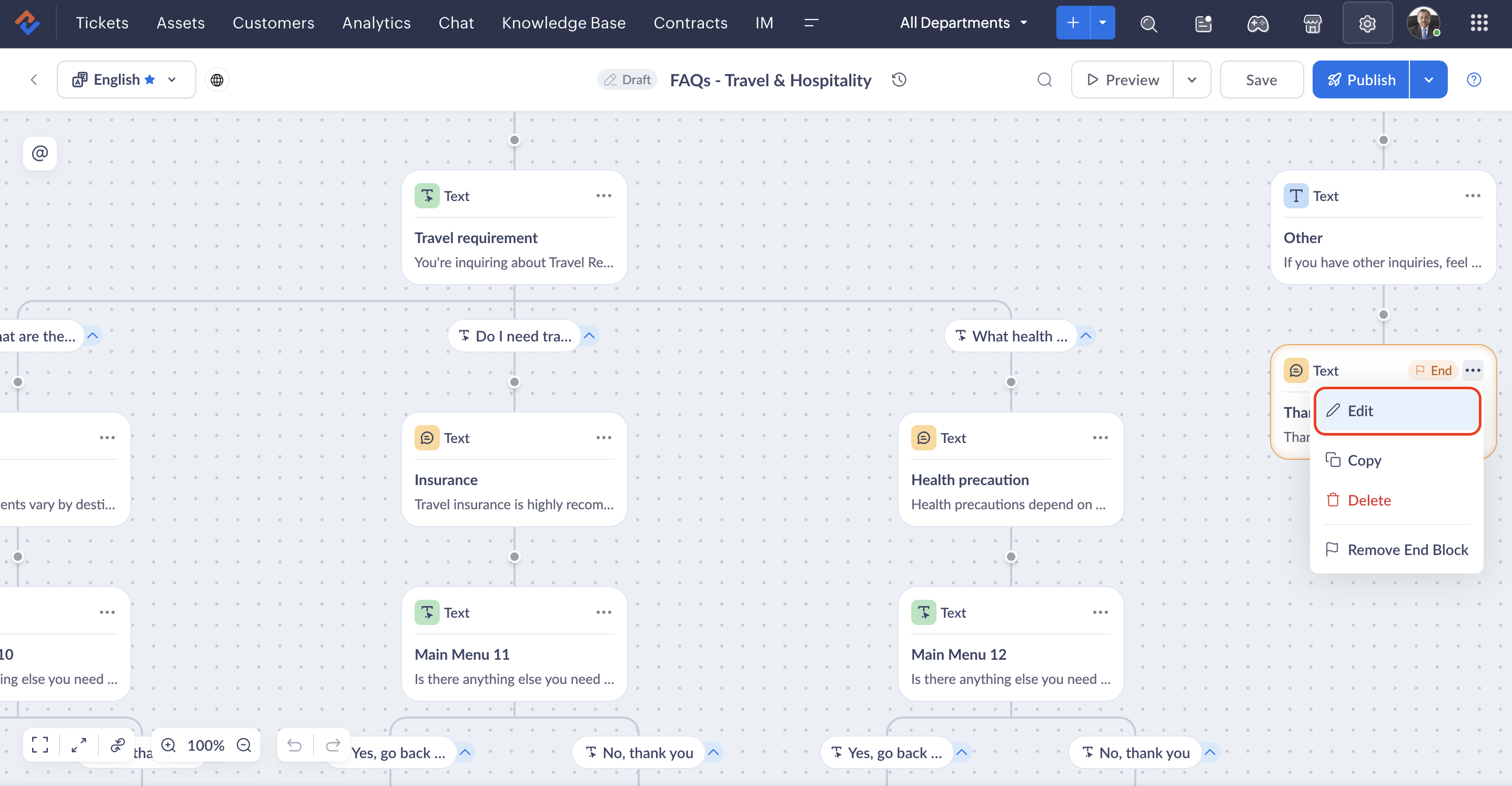Select Edit from the block context menu
The height and width of the screenshot is (786, 1512).
(x=1396, y=411)
